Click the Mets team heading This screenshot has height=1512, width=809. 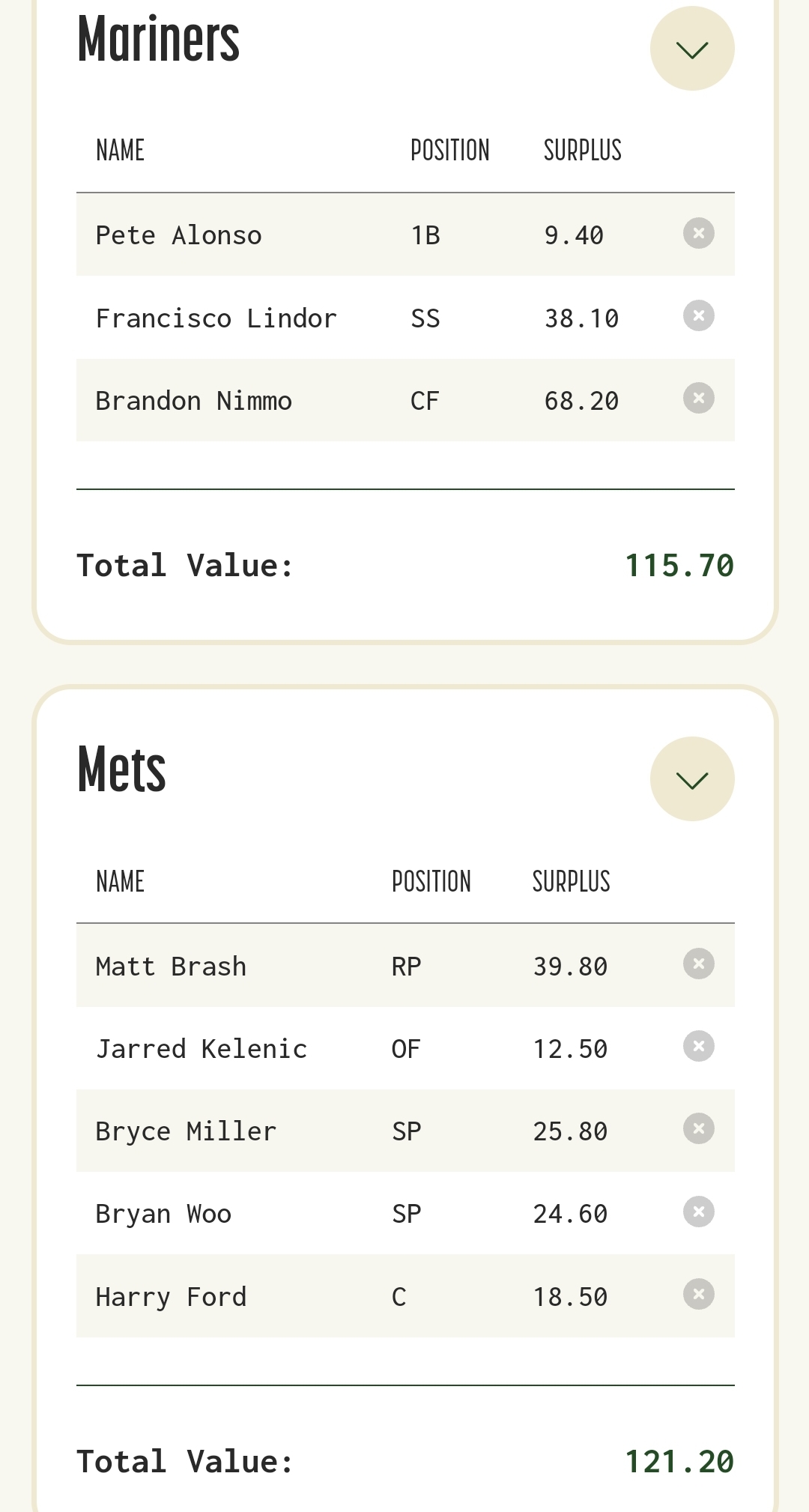(121, 770)
